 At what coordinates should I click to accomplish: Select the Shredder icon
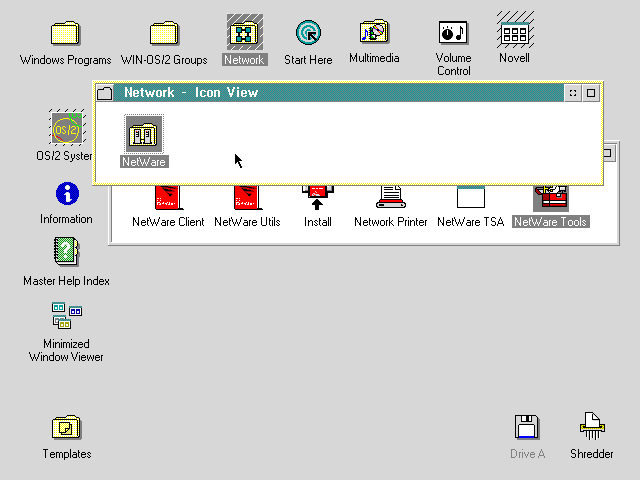[592, 426]
